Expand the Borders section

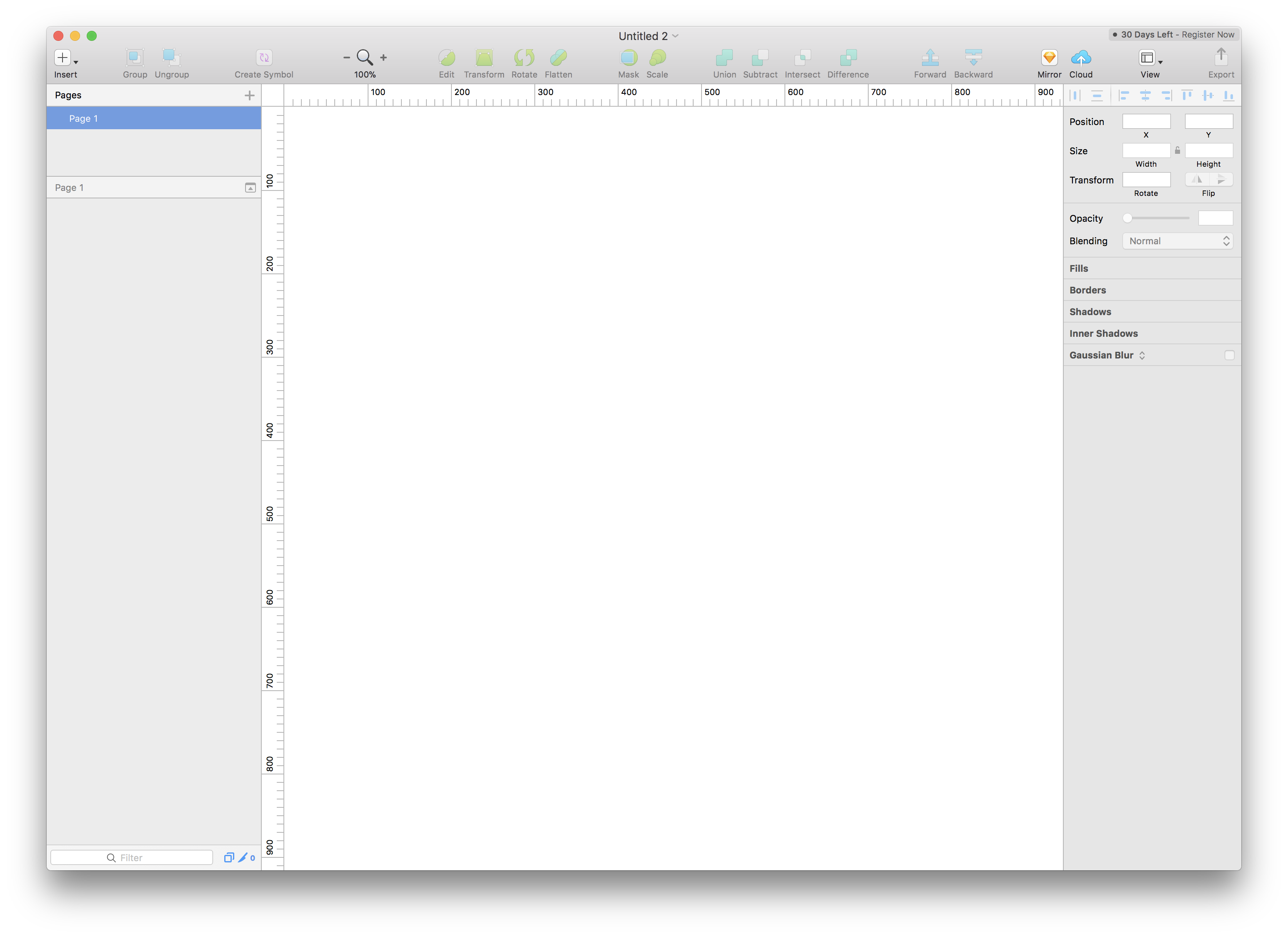[x=1088, y=290]
